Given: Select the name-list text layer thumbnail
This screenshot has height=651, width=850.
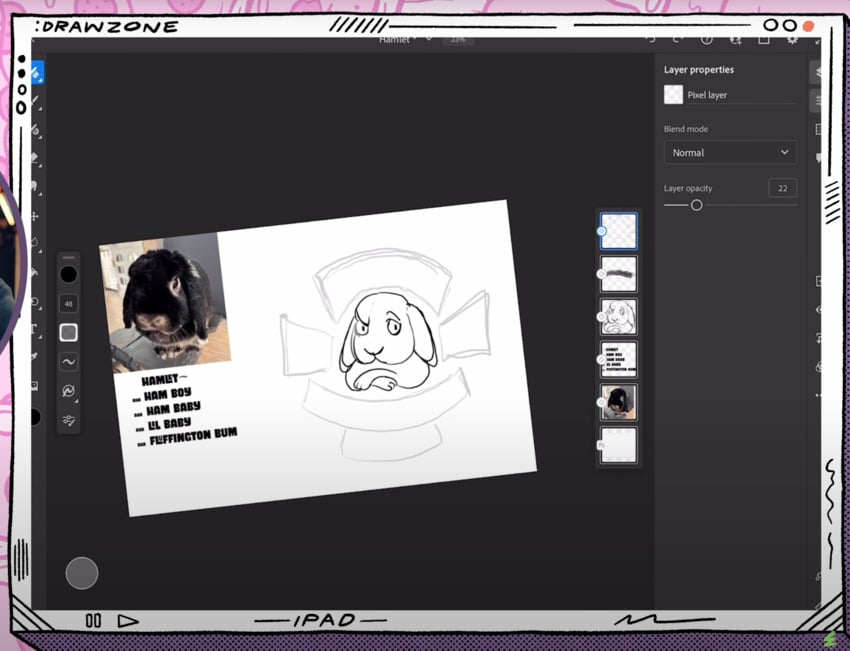Looking at the screenshot, I should pos(620,360).
